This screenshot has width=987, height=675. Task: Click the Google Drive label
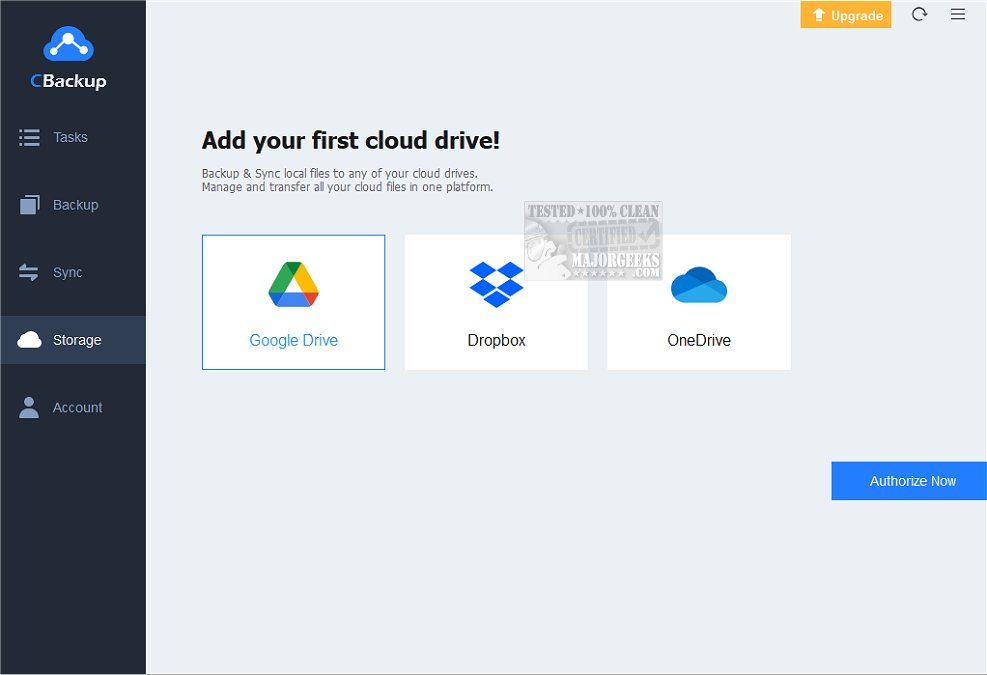293,340
